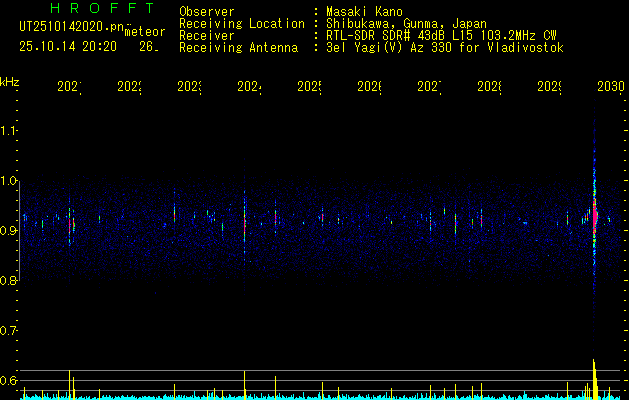629x400 pixels.
Task: Select the date and time 25.10.14 20:20
Action: click(x=68, y=47)
